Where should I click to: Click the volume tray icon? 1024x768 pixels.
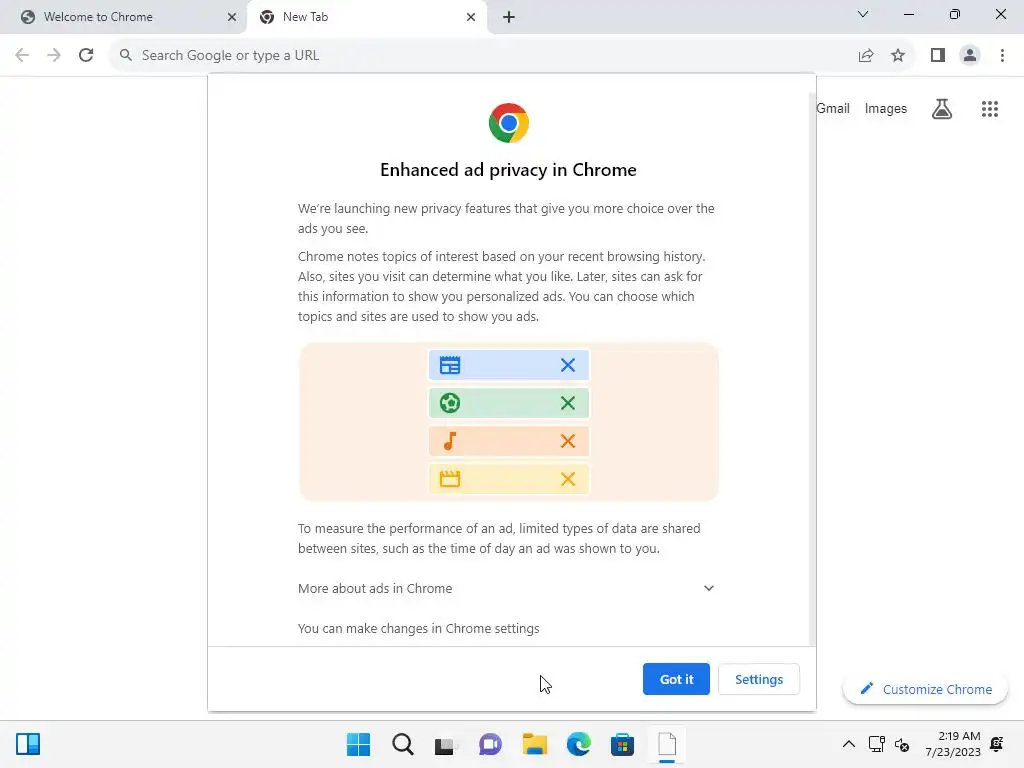(x=902, y=744)
